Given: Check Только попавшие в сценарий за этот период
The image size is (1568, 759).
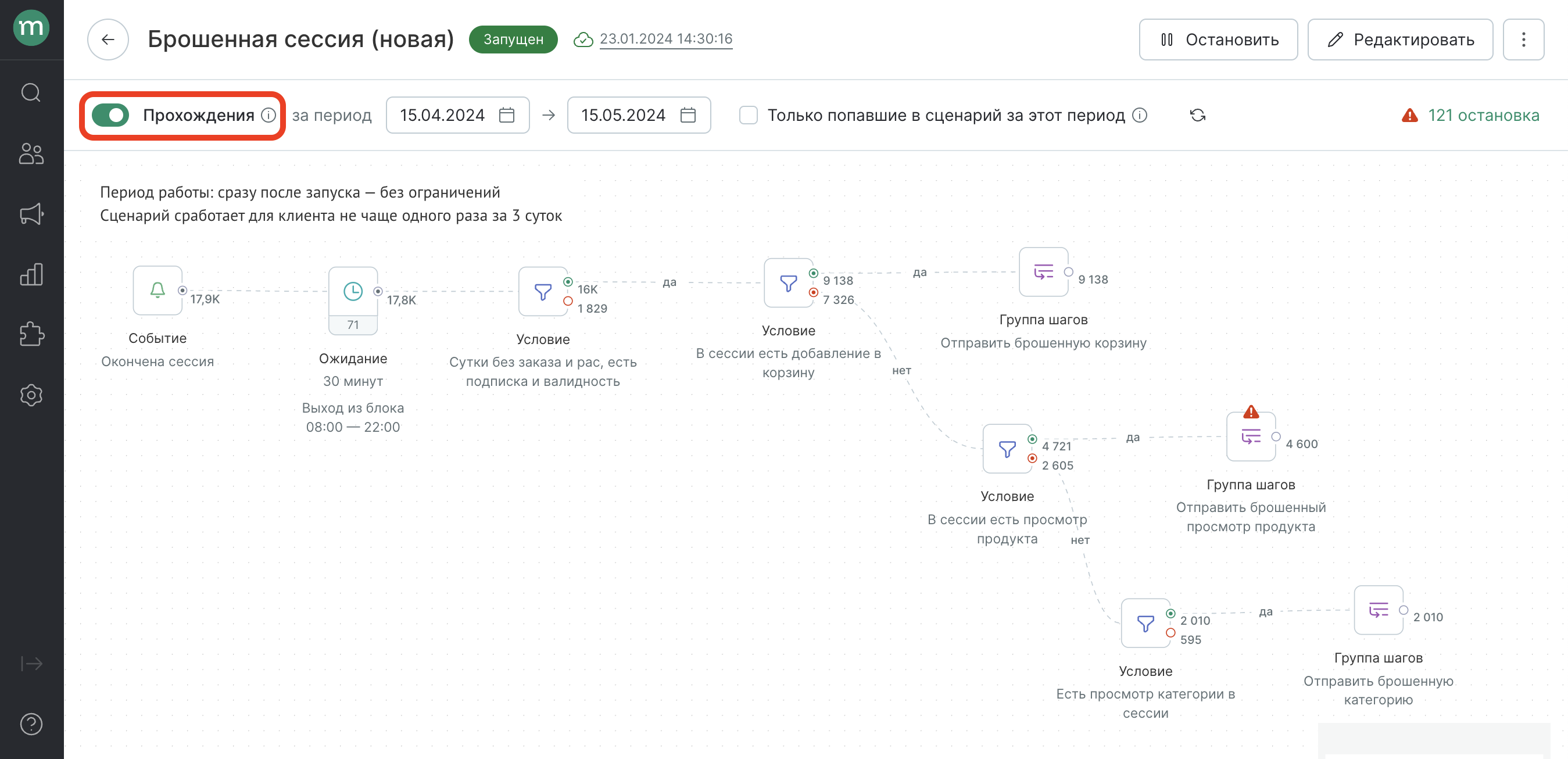Looking at the screenshot, I should tap(748, 115).
